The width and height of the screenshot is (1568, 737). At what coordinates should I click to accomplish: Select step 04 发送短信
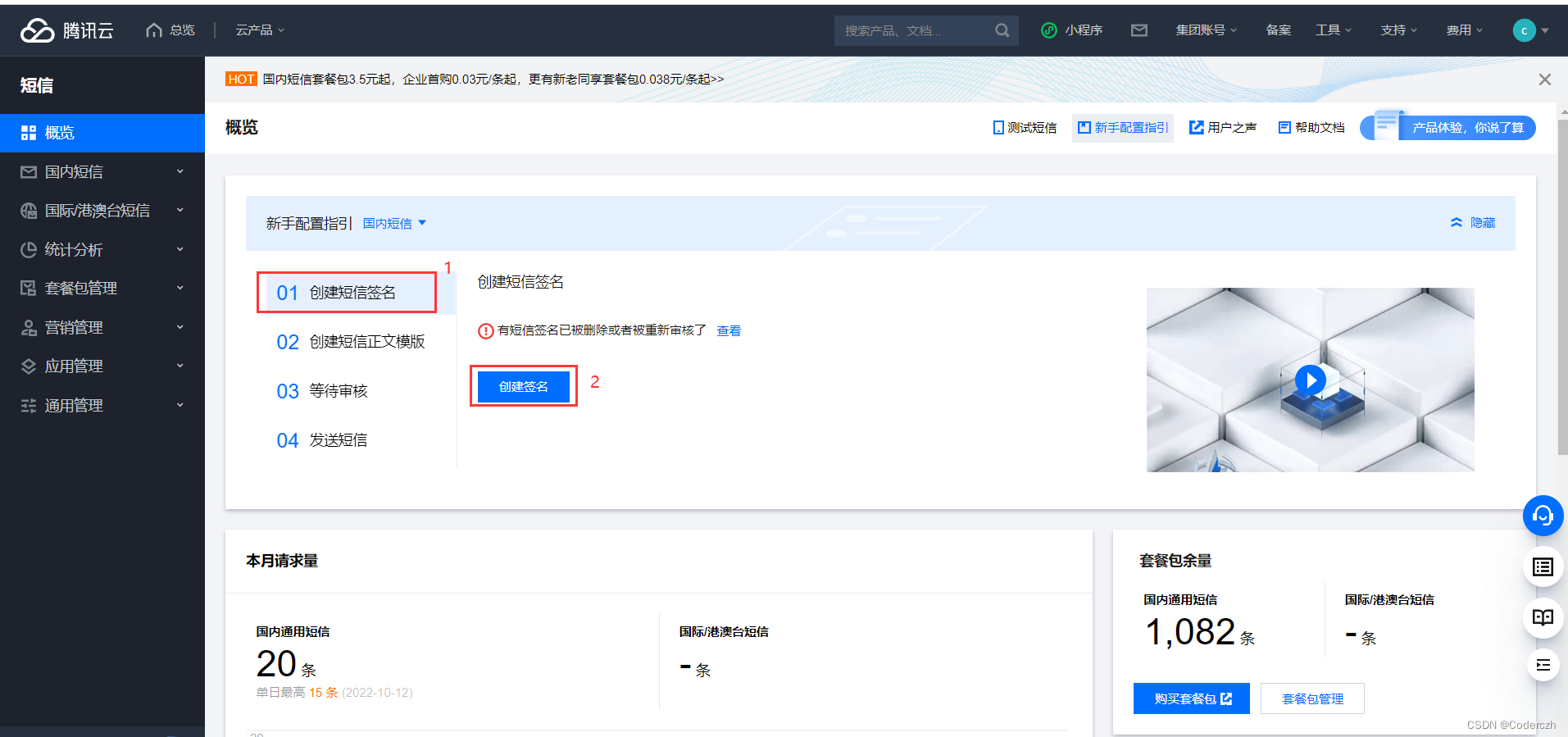tap(322, 440)
